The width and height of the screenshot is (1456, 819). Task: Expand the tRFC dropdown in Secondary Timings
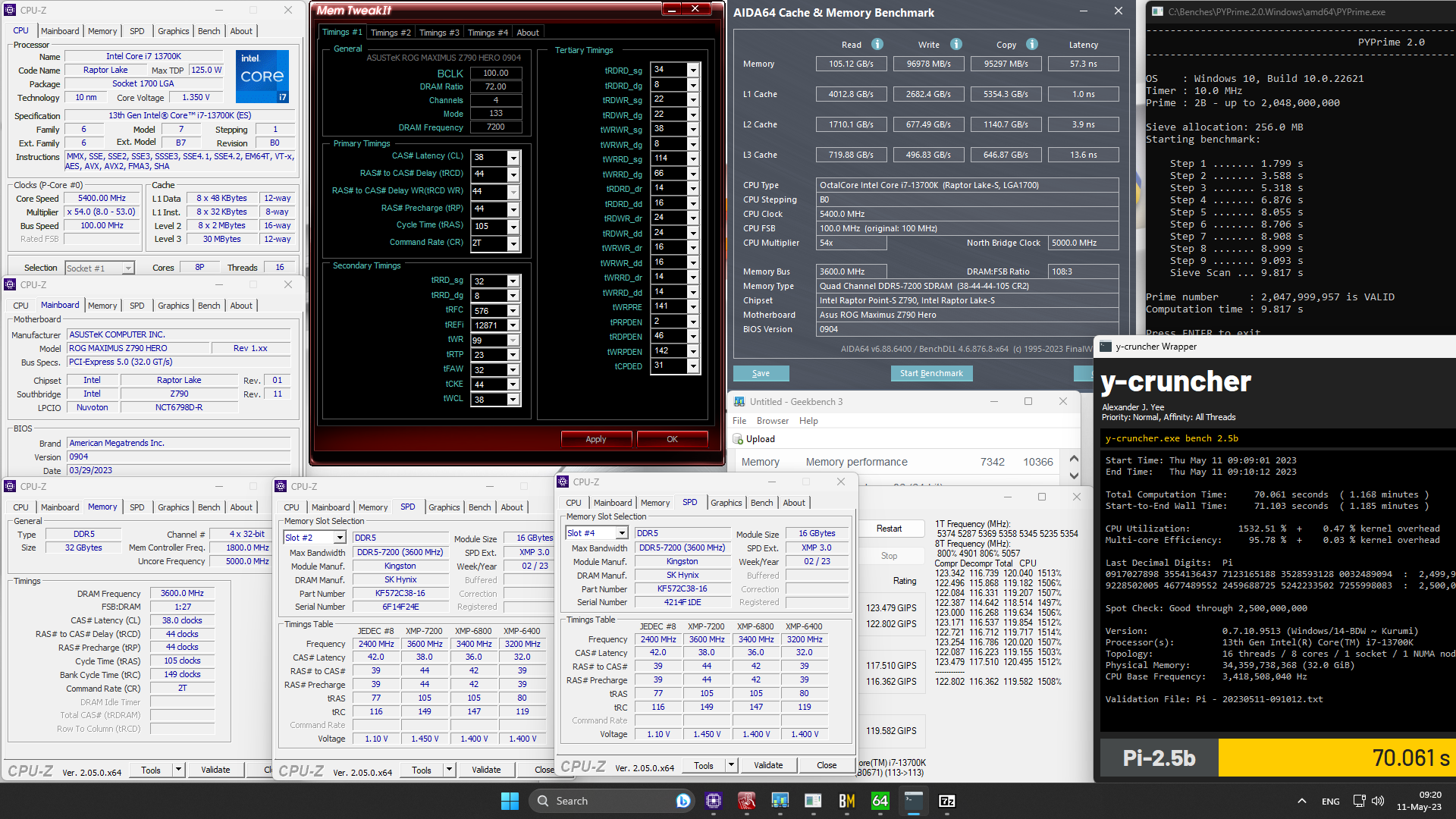(513, 311)
